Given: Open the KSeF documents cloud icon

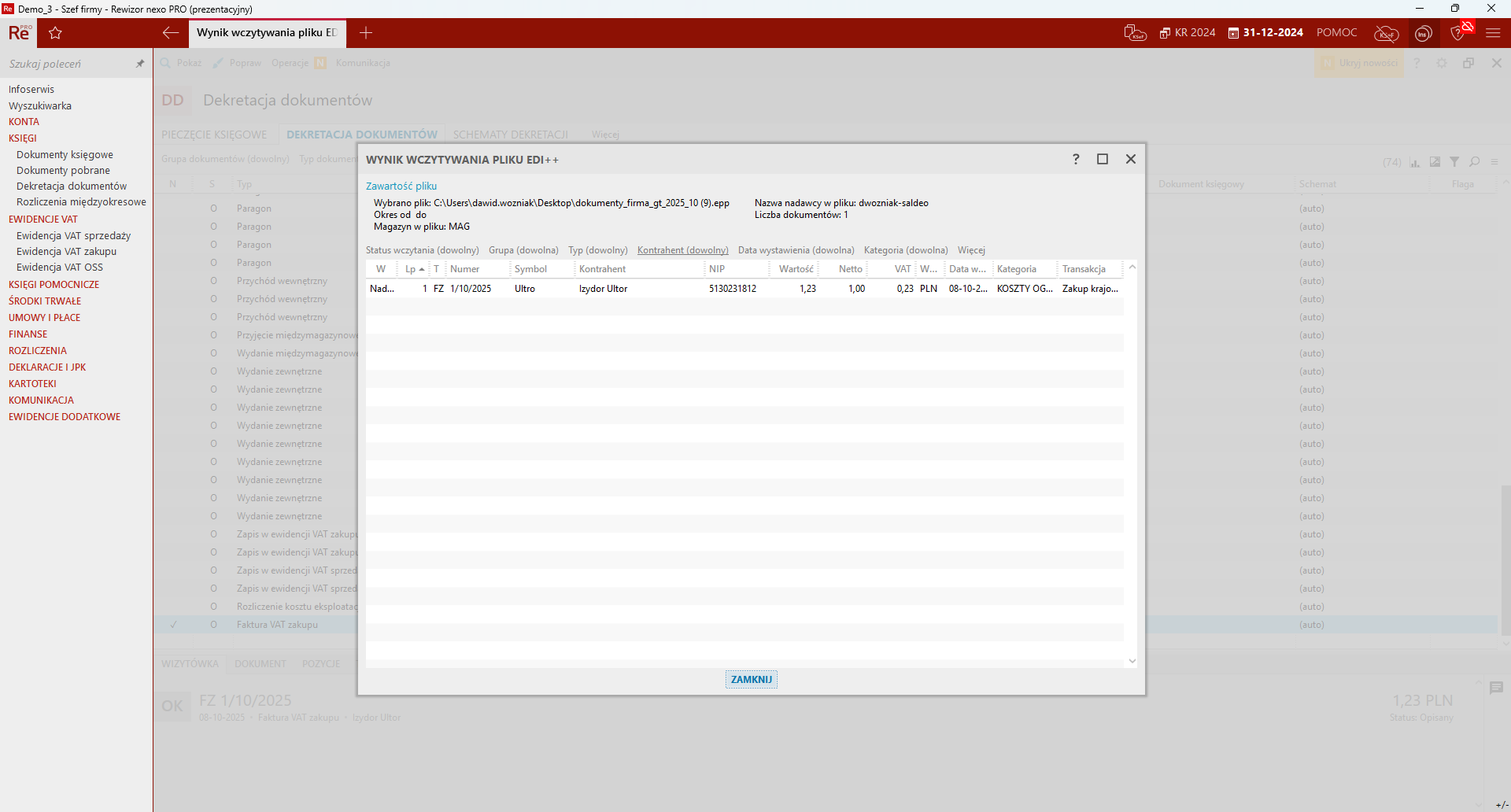Looking at the screenshot, I should click(x=1135, y=33).
